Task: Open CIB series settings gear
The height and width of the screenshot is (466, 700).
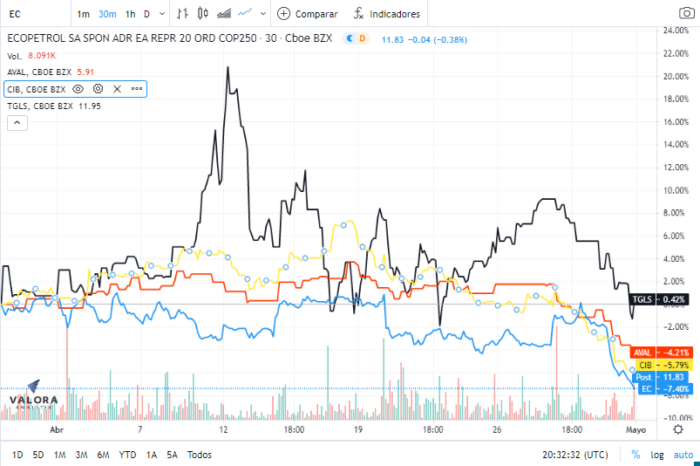Action: 98,89
